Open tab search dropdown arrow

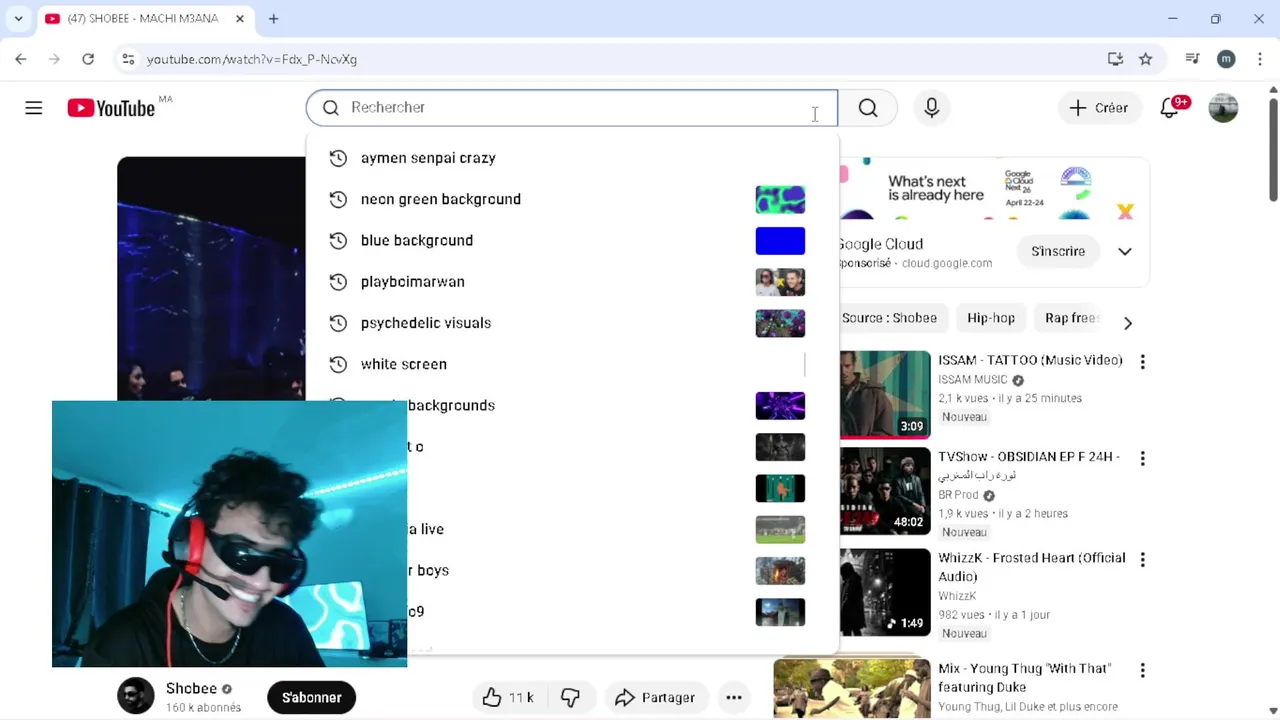18,19
